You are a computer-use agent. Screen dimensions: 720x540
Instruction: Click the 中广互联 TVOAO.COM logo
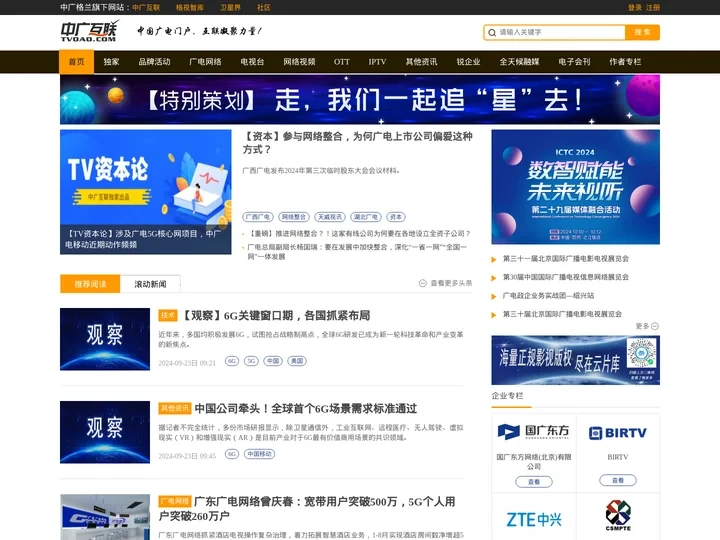90,31
